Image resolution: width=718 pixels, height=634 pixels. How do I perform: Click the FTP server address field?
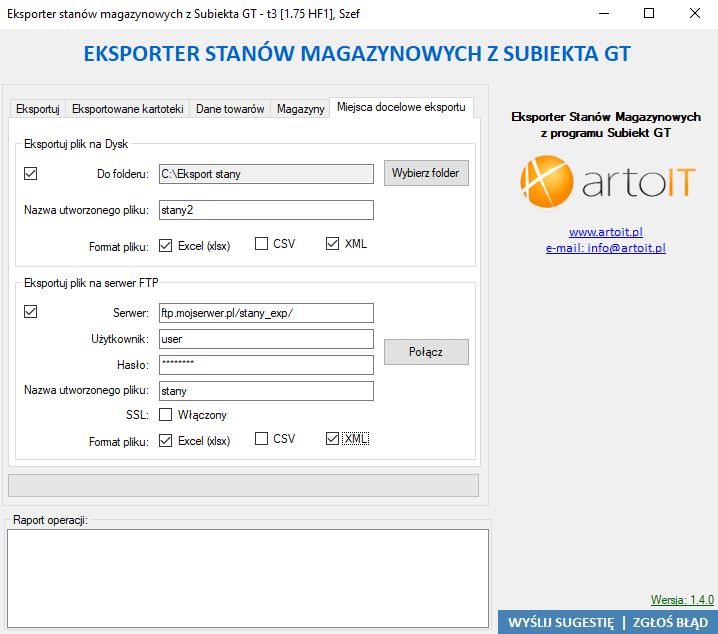pyautogui.click(x=265, y=313)
